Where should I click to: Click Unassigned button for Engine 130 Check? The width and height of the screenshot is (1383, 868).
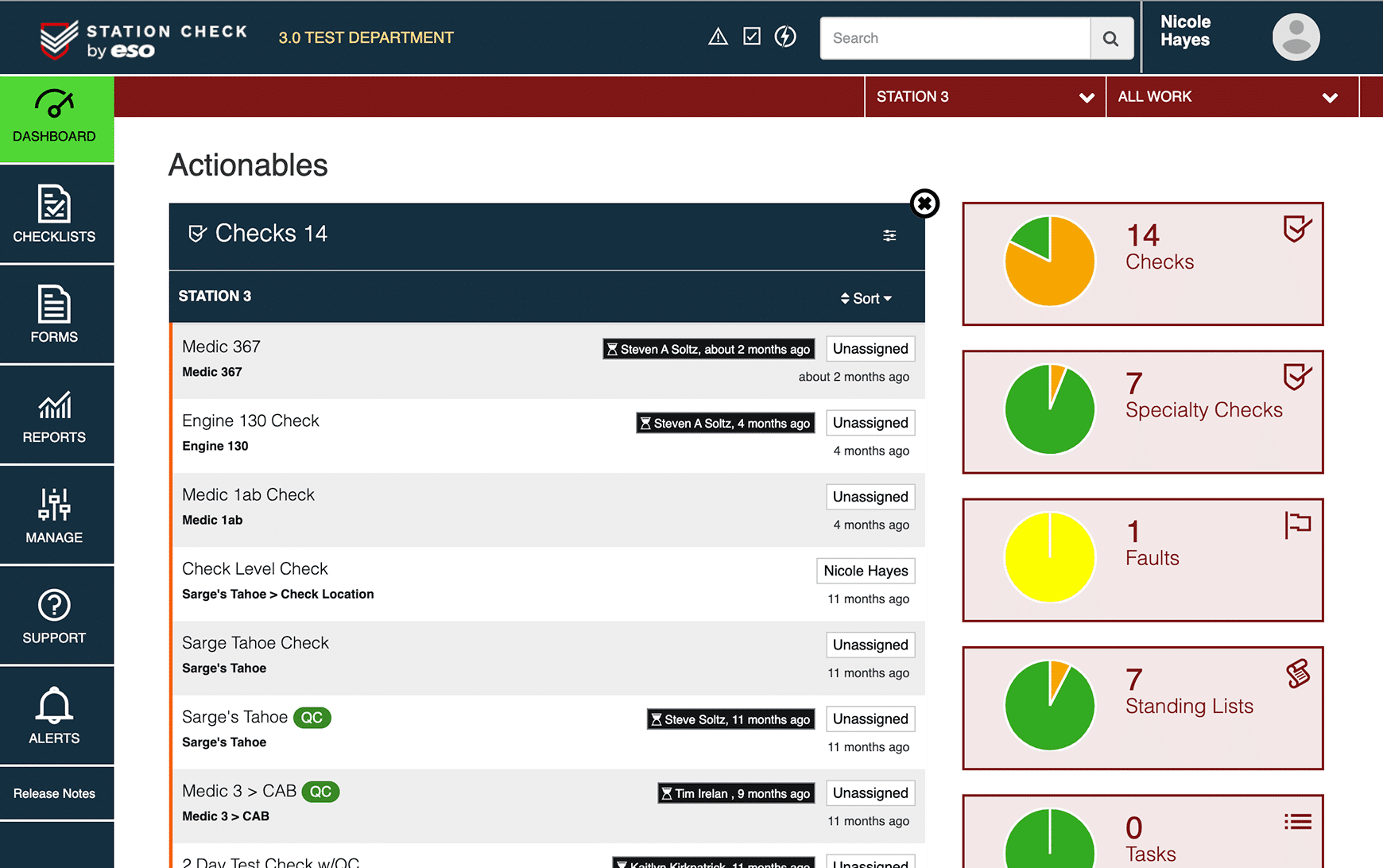pos(870,423)
